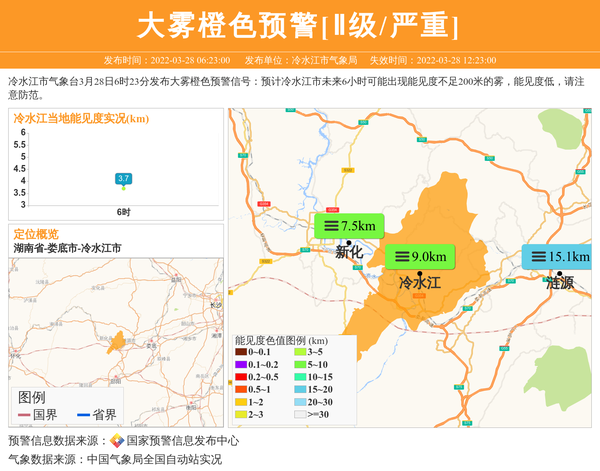
Task: Click the 冷水江当地能见度实况(km) chart title
Action: [81, 119]
